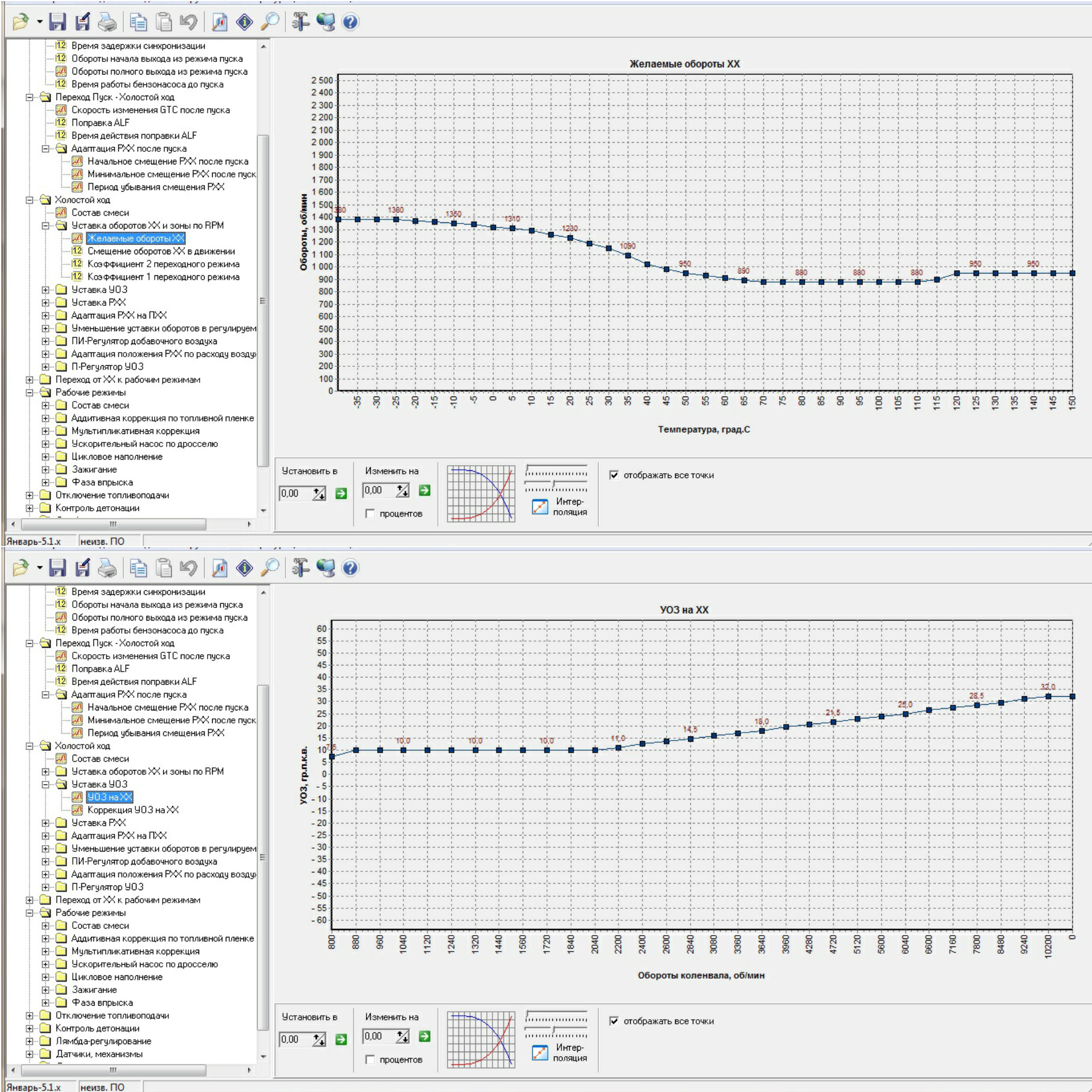The width and height of the screenshot is (1092, 1092).
Task: Open dropdown arrow beside Open-file icon, Желаемые обороты window
Action: (x=39, y=22)
